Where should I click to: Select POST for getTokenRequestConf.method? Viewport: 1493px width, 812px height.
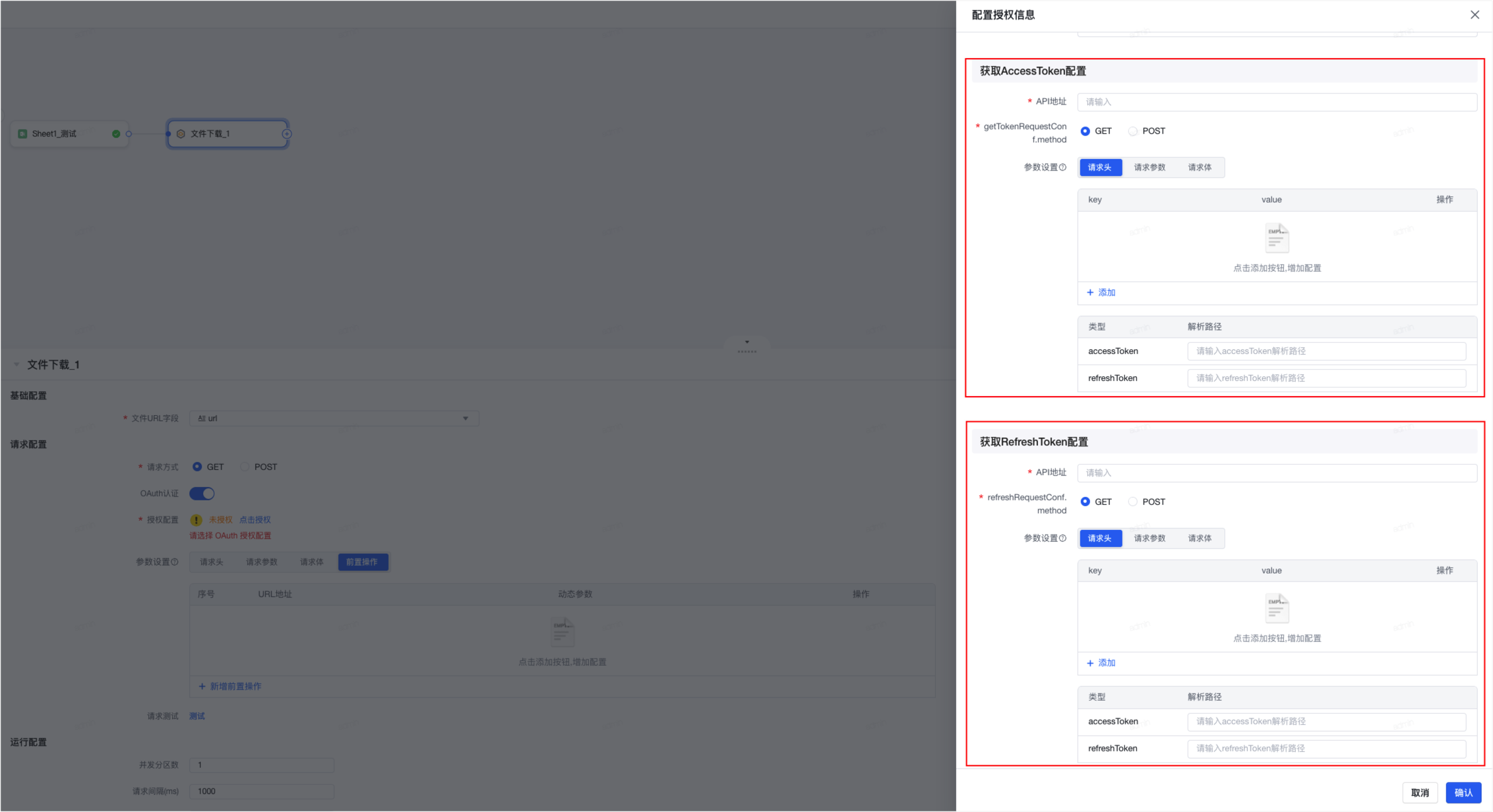coord(1133,131)
